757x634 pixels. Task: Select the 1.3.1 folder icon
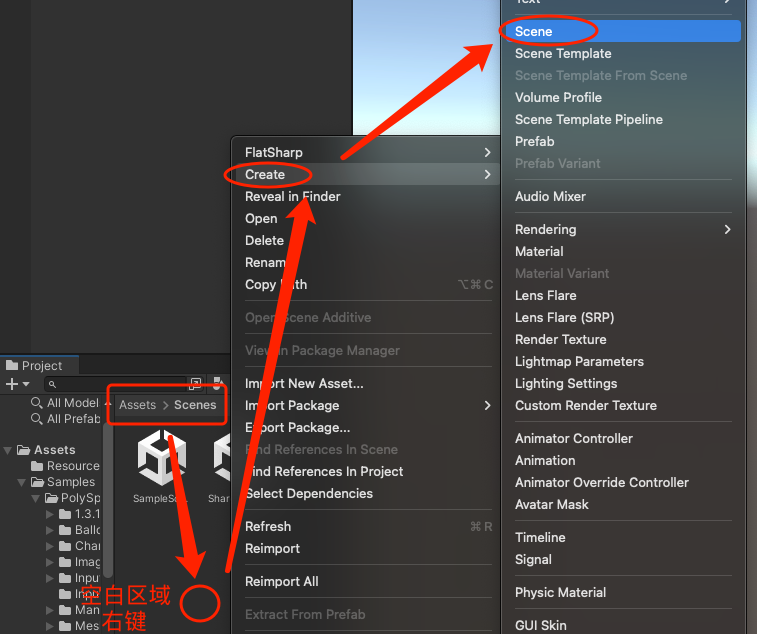(x=65, y=514)
